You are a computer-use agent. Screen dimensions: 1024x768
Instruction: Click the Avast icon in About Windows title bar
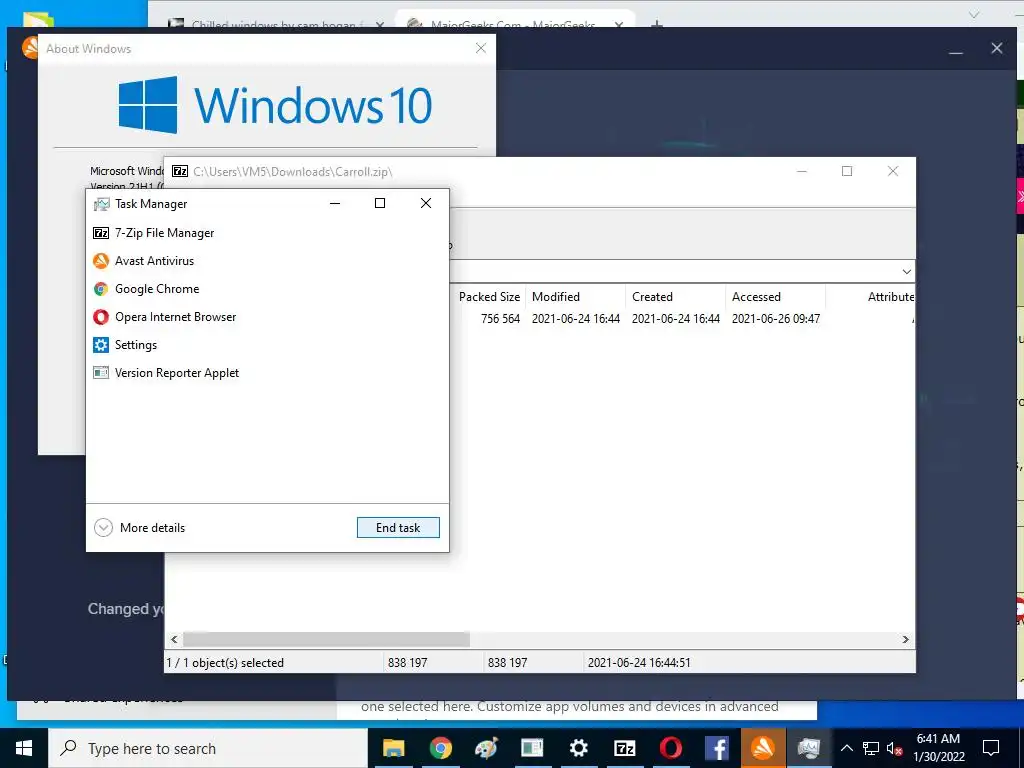(29, 48)
